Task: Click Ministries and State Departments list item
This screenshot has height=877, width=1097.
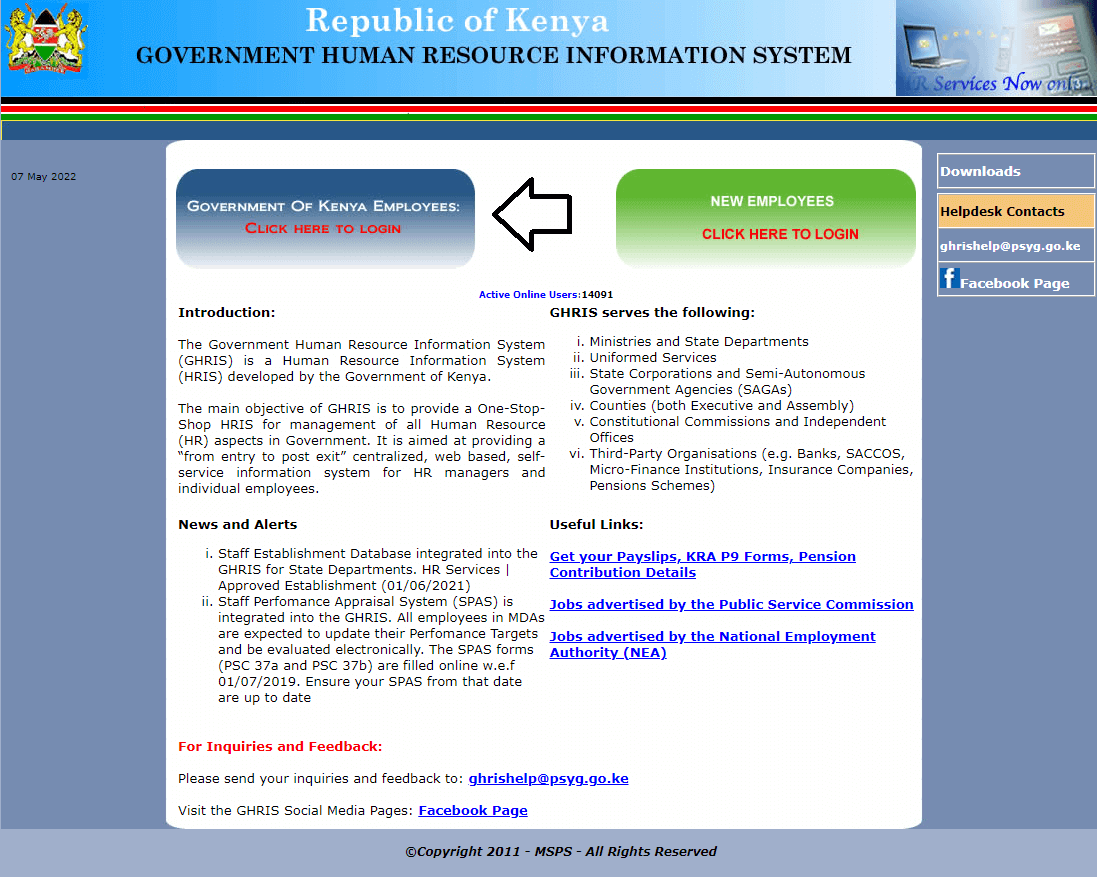Action: click(x=698, y=341)
